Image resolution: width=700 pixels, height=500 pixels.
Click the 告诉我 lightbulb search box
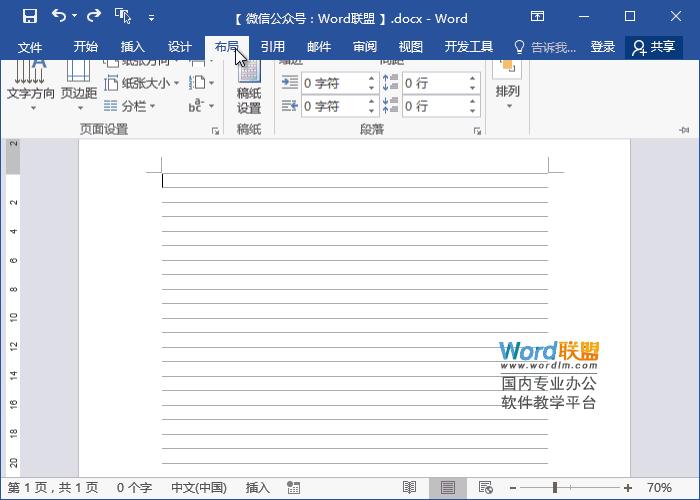[x=545, y=47]
